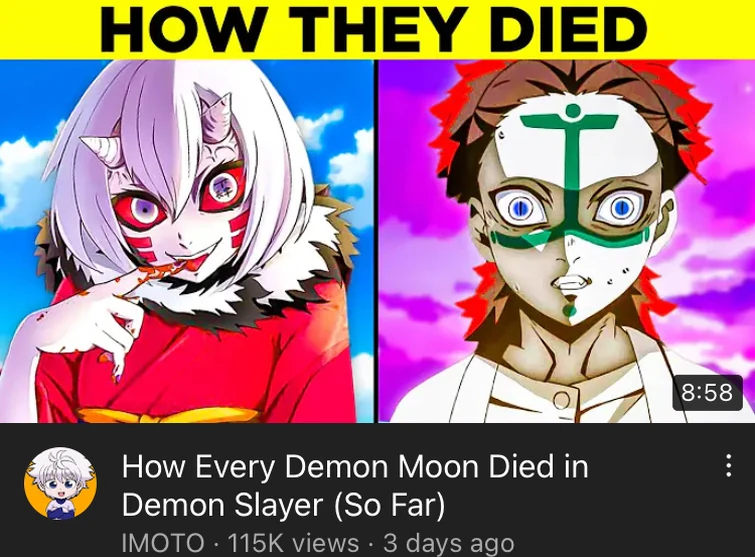Screen dimensions: 755x557
Task: Visit the IMOTO channel name link
Action: pos(163,543)
